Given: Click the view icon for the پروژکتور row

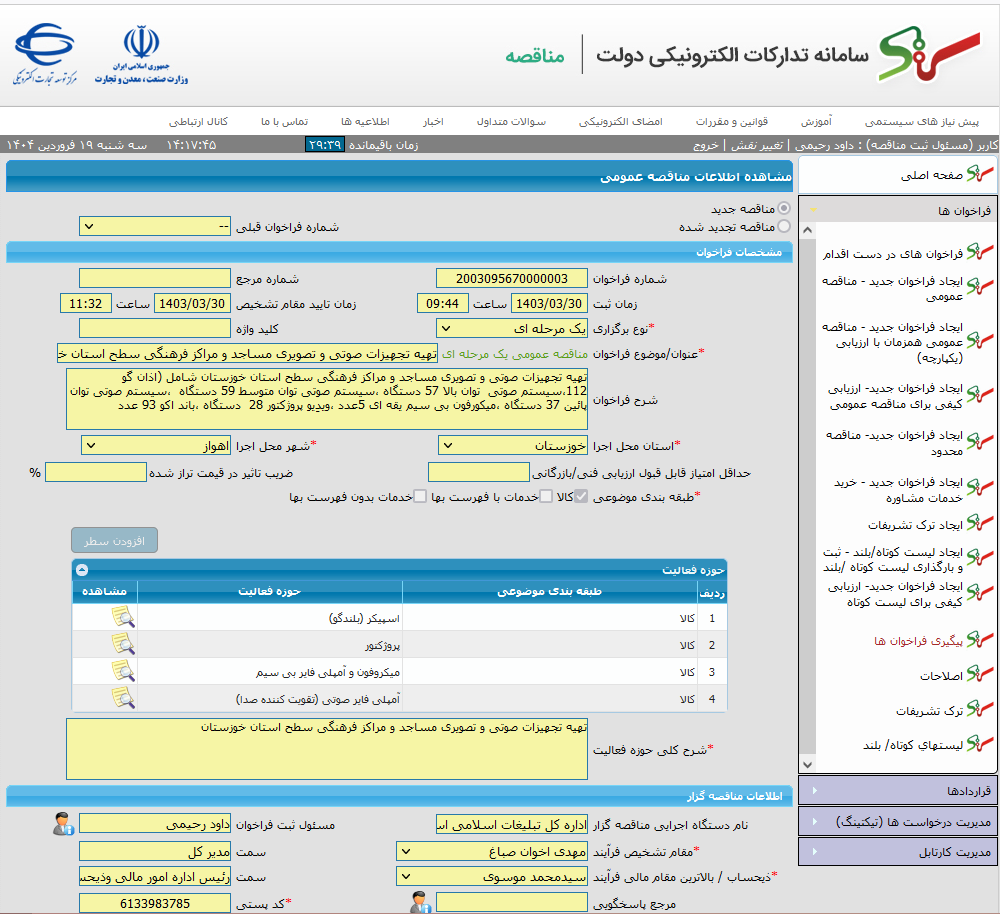Looking at the screenshot, I should pos(123,644).
